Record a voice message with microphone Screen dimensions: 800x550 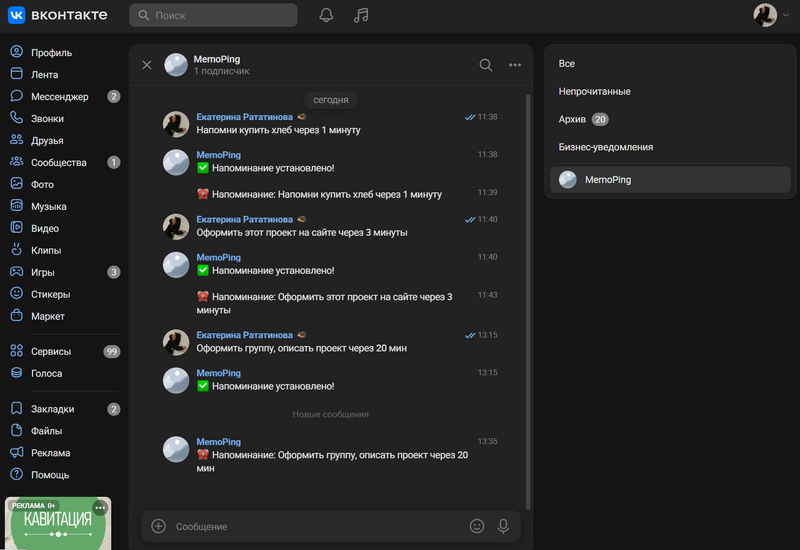[x=503, y=526]
